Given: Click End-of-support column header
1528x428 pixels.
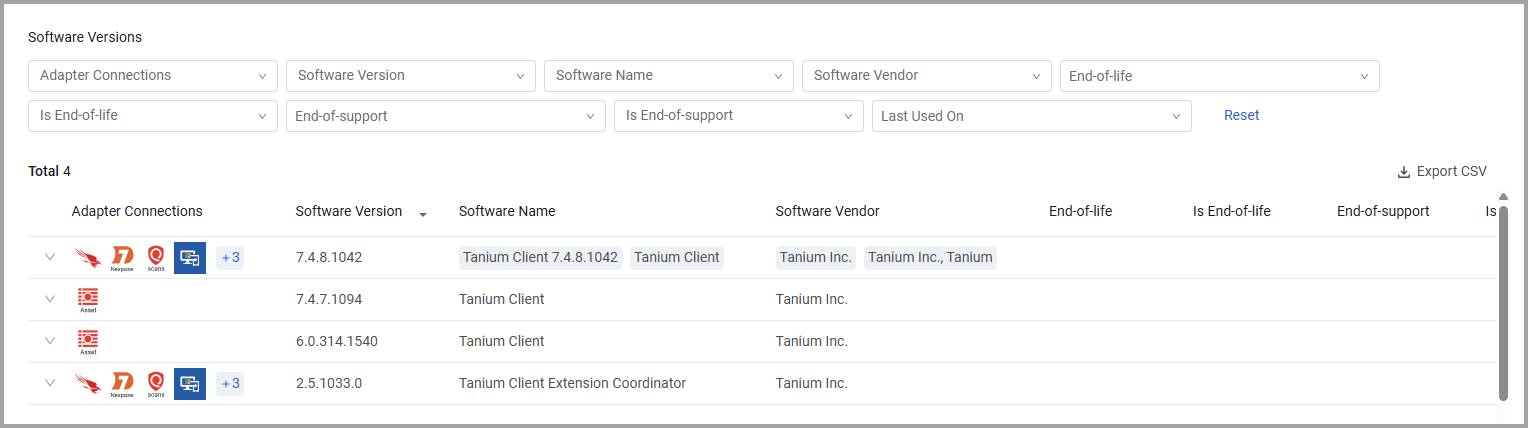Looking at the screenshot, I should pyautogui.click(x=1383, y=211).
